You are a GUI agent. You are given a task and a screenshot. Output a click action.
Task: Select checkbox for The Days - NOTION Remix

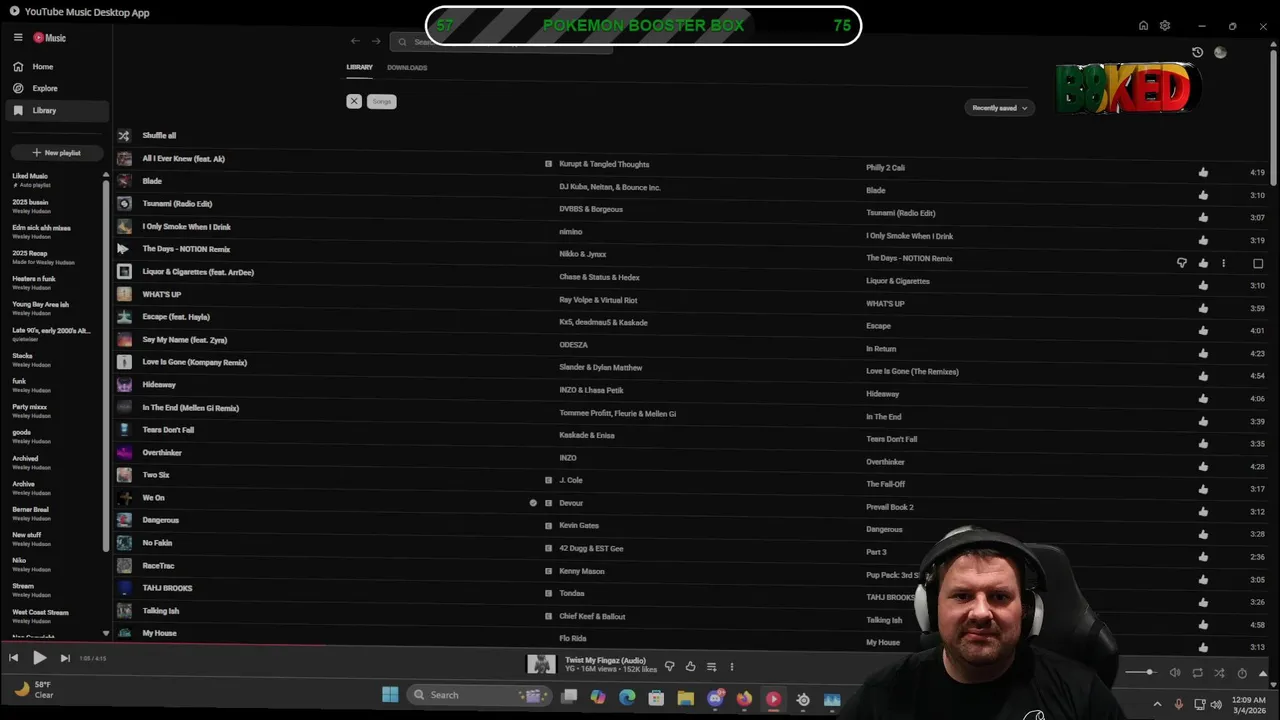1258,263
